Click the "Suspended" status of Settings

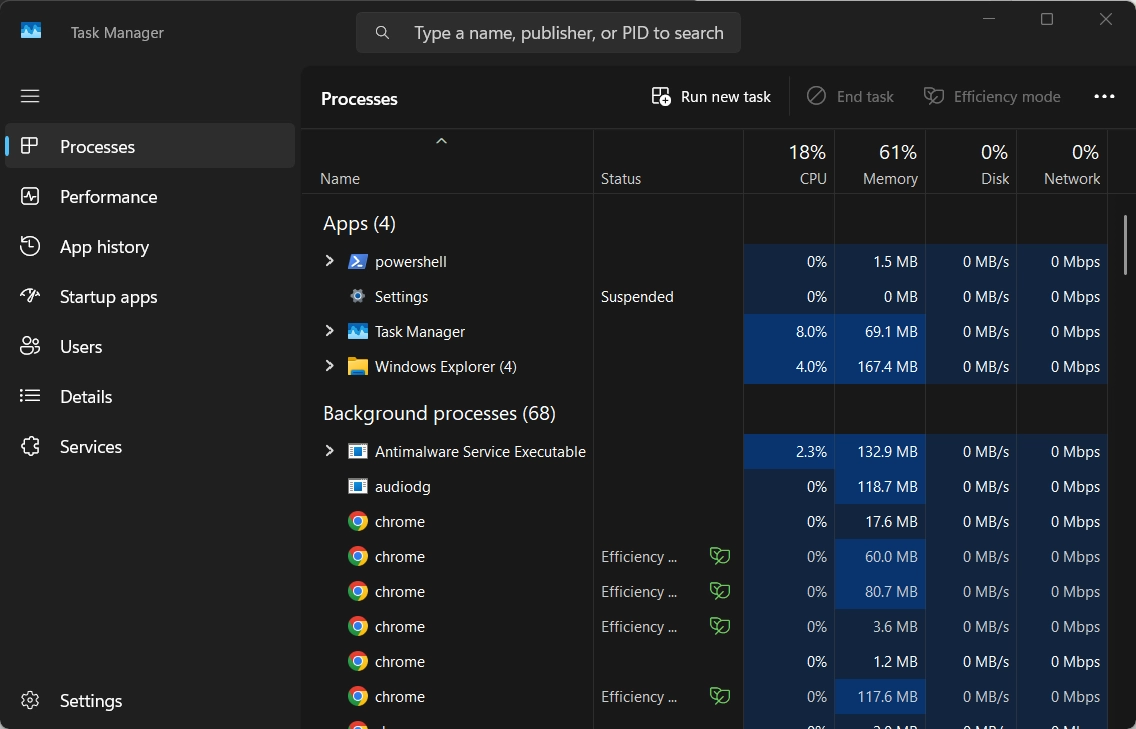click(x=637, y=296)
